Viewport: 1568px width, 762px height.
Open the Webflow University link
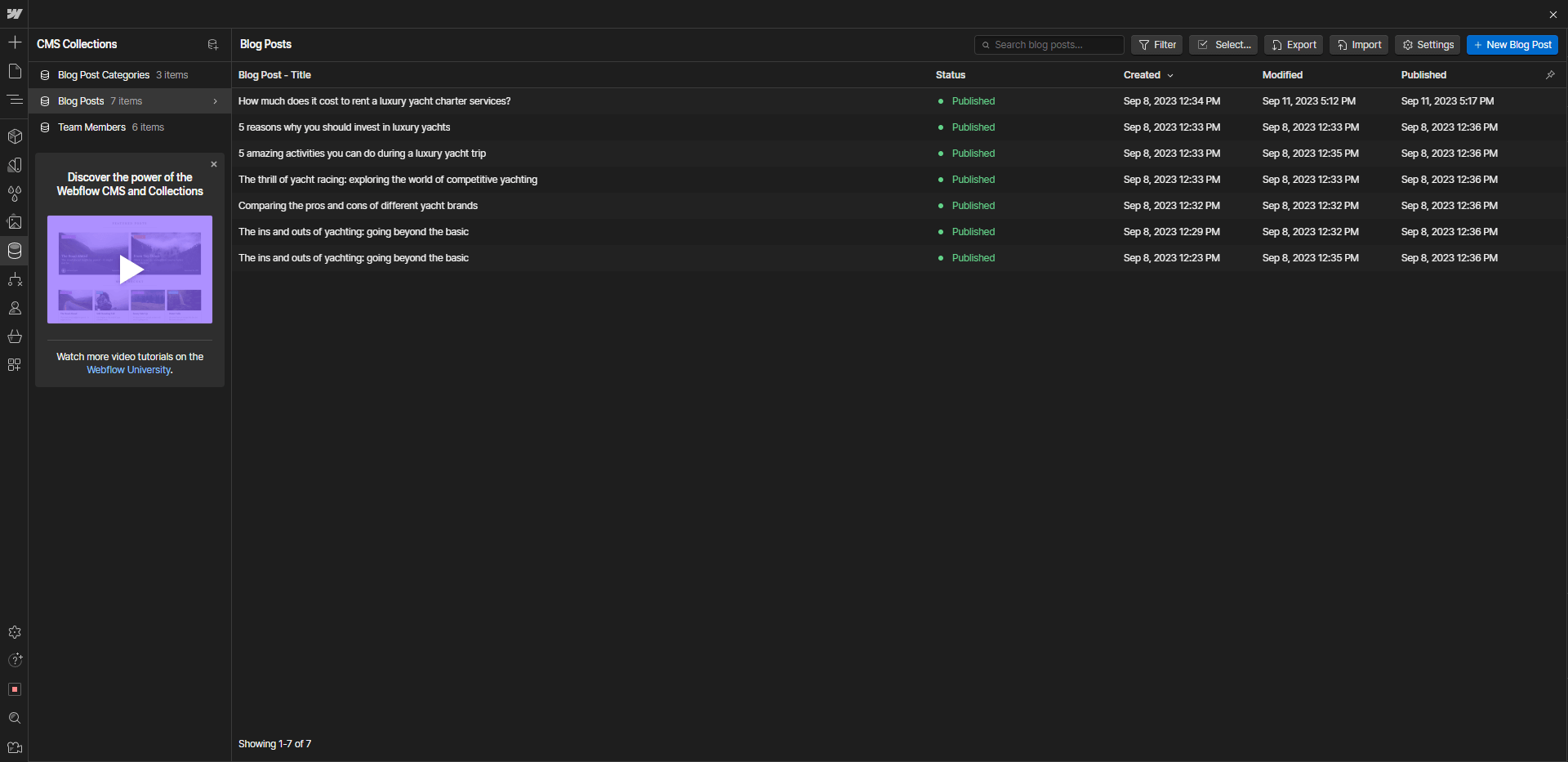point(128,370)
